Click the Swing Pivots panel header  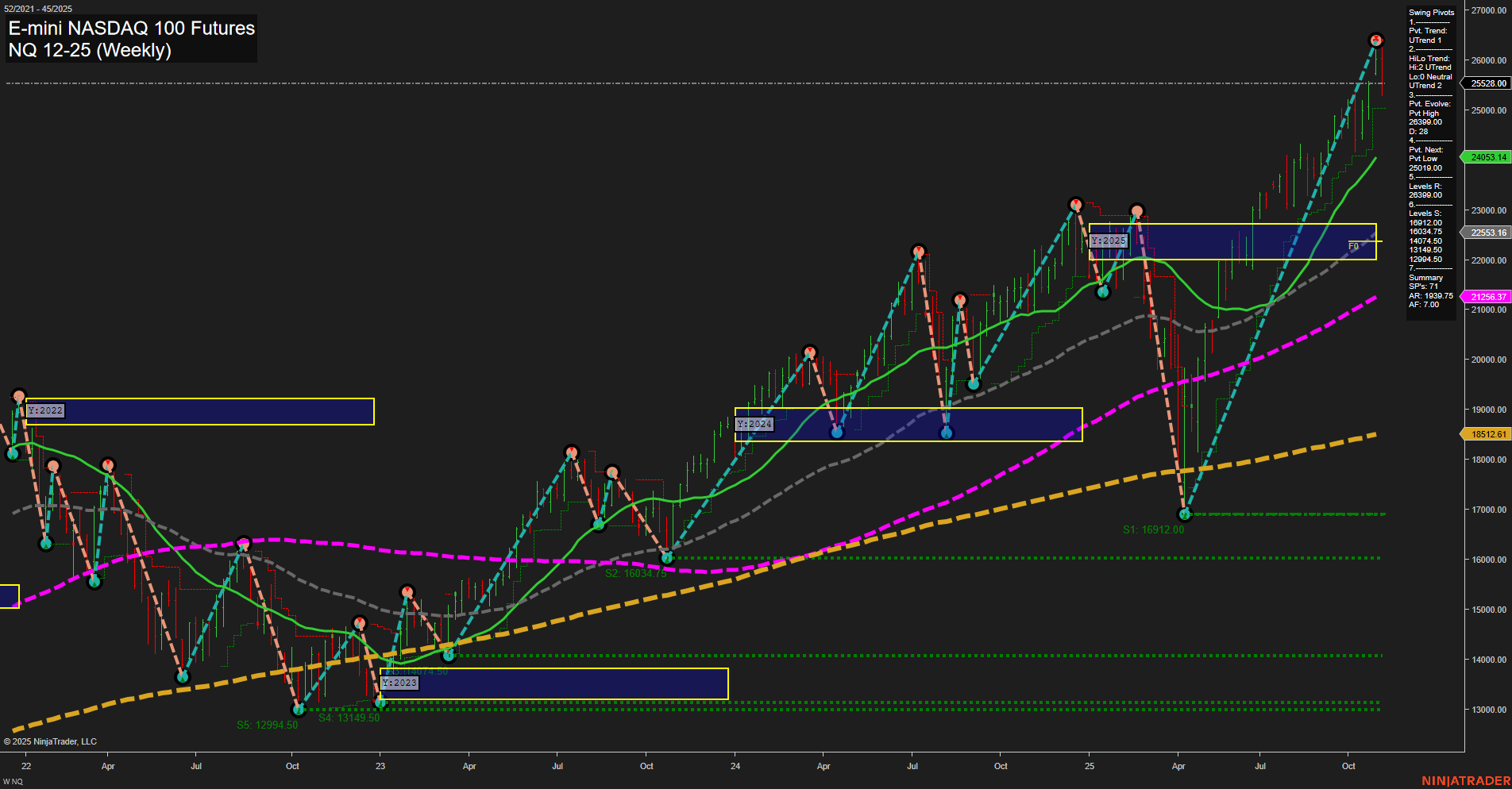coord(1430,12)
